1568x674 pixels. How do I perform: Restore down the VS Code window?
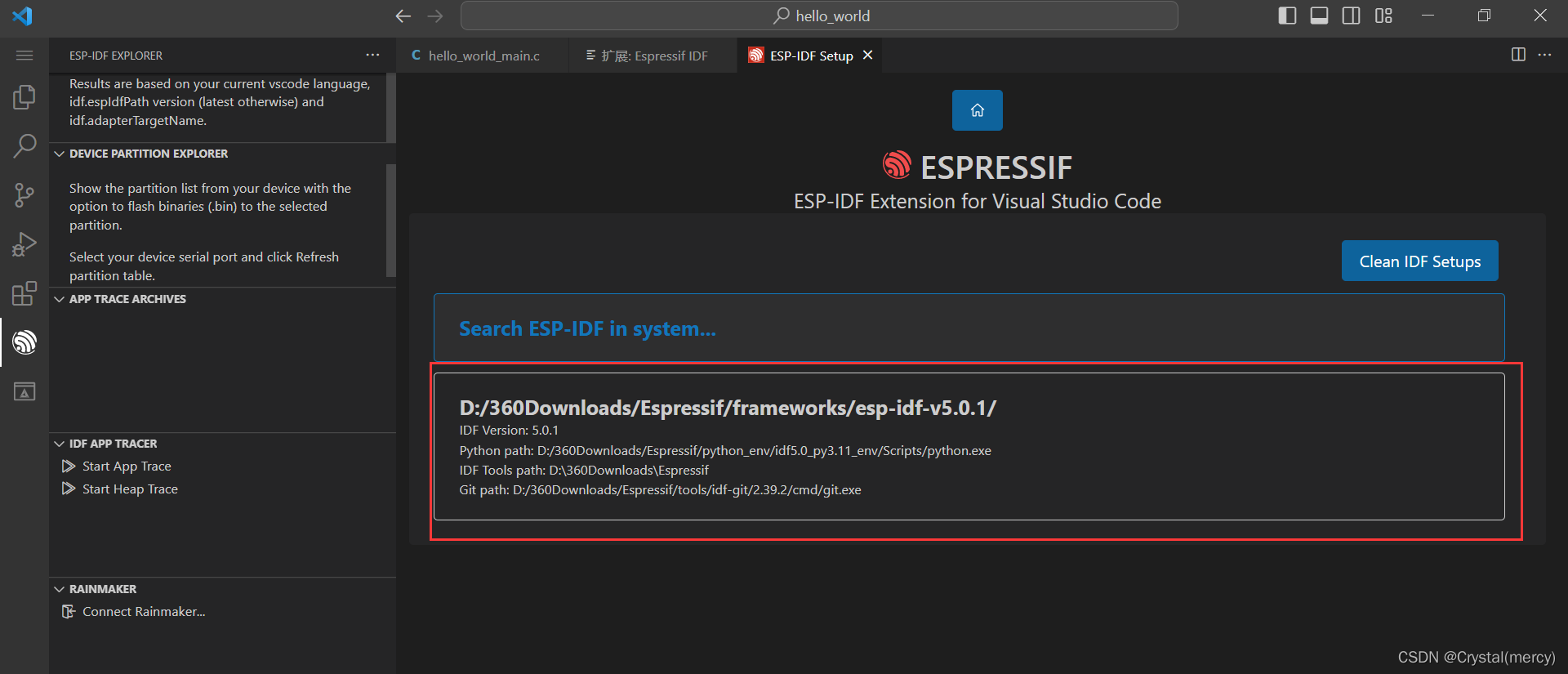click(1484, 16)
